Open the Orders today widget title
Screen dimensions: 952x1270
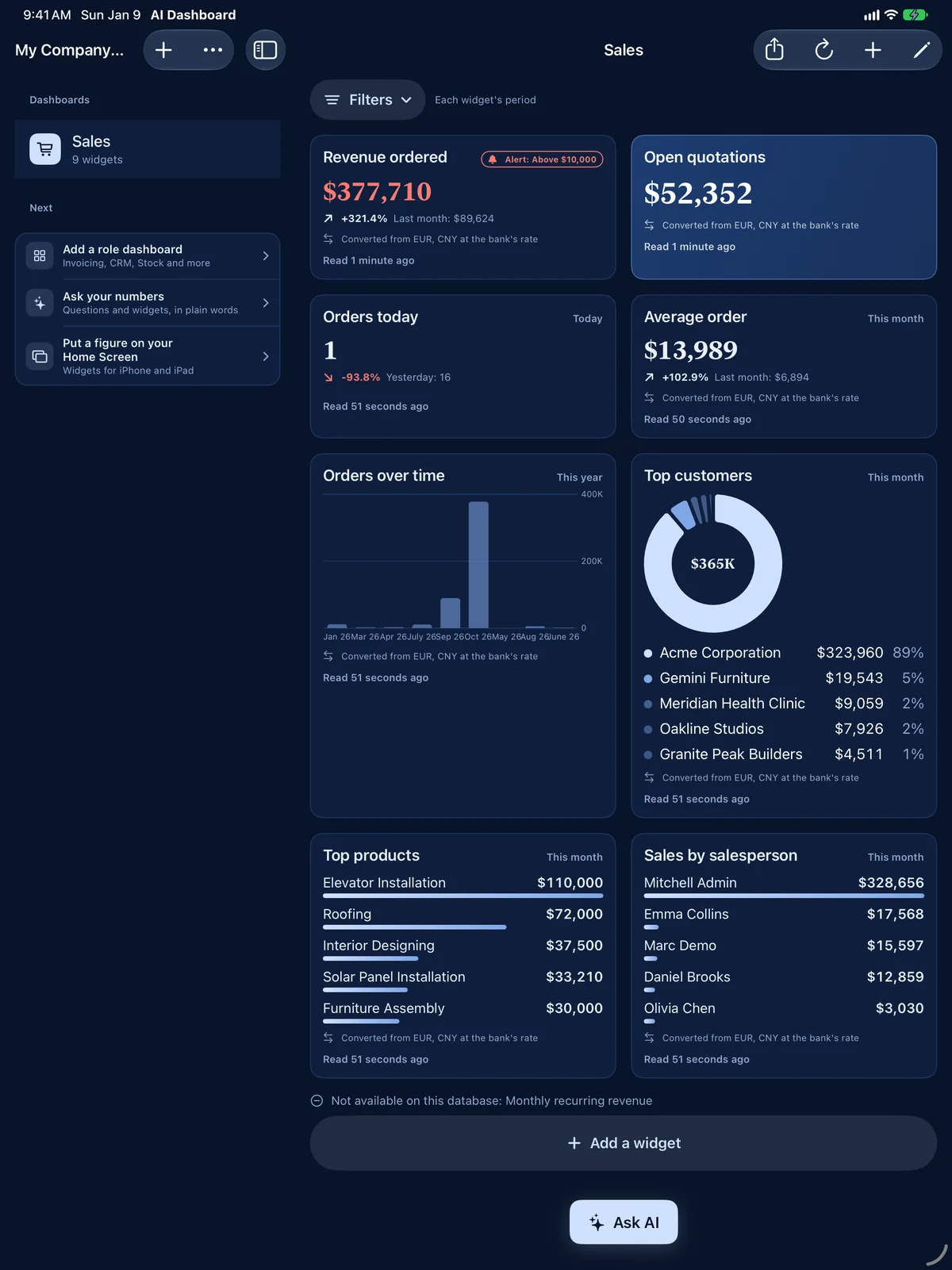(x=370, y=317)
